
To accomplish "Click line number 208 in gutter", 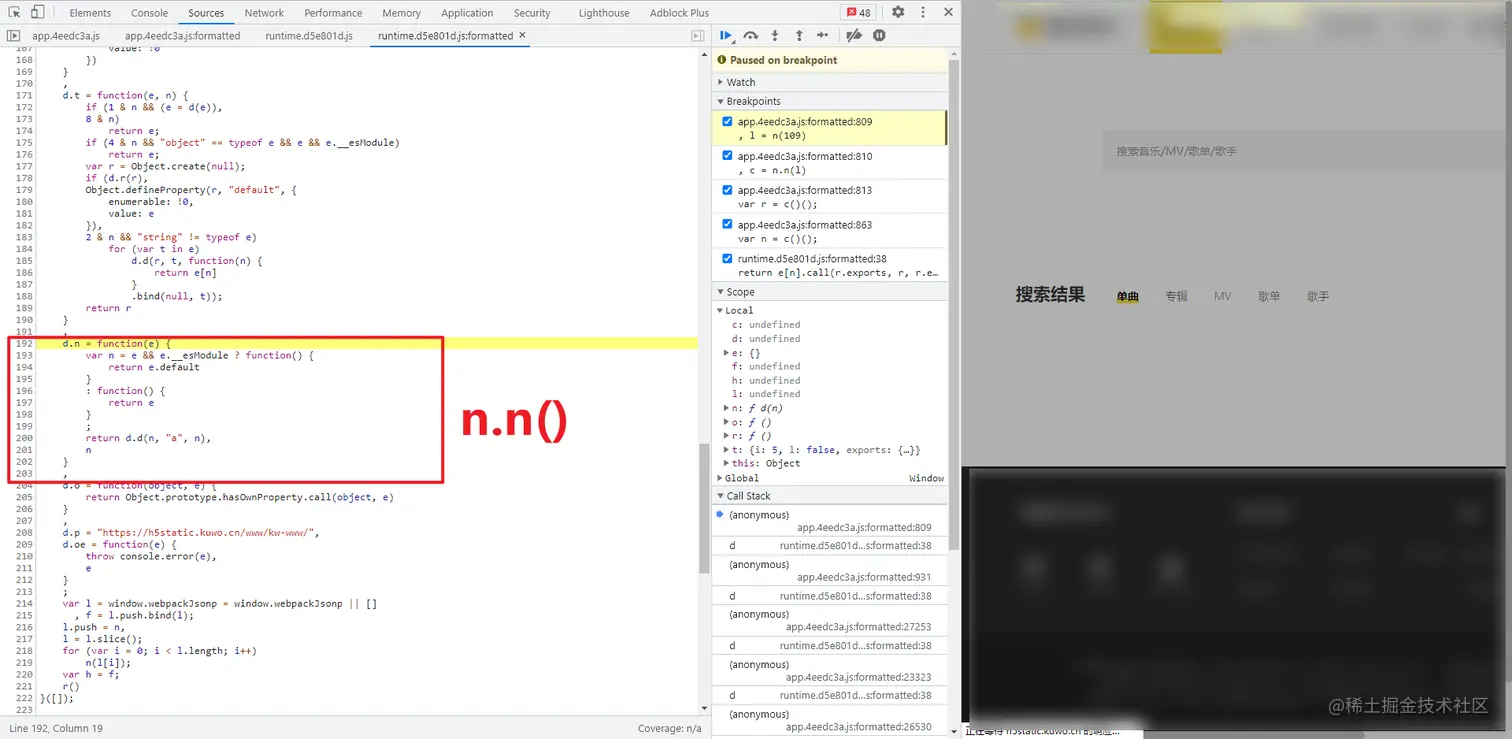I will [x=24, y=532].
